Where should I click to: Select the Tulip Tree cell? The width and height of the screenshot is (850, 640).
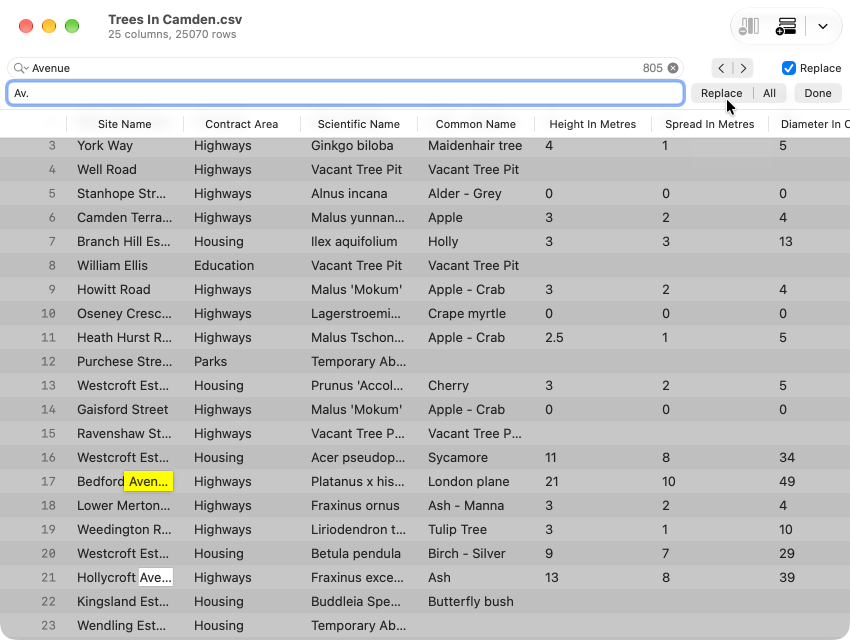(x=476, y=529)
